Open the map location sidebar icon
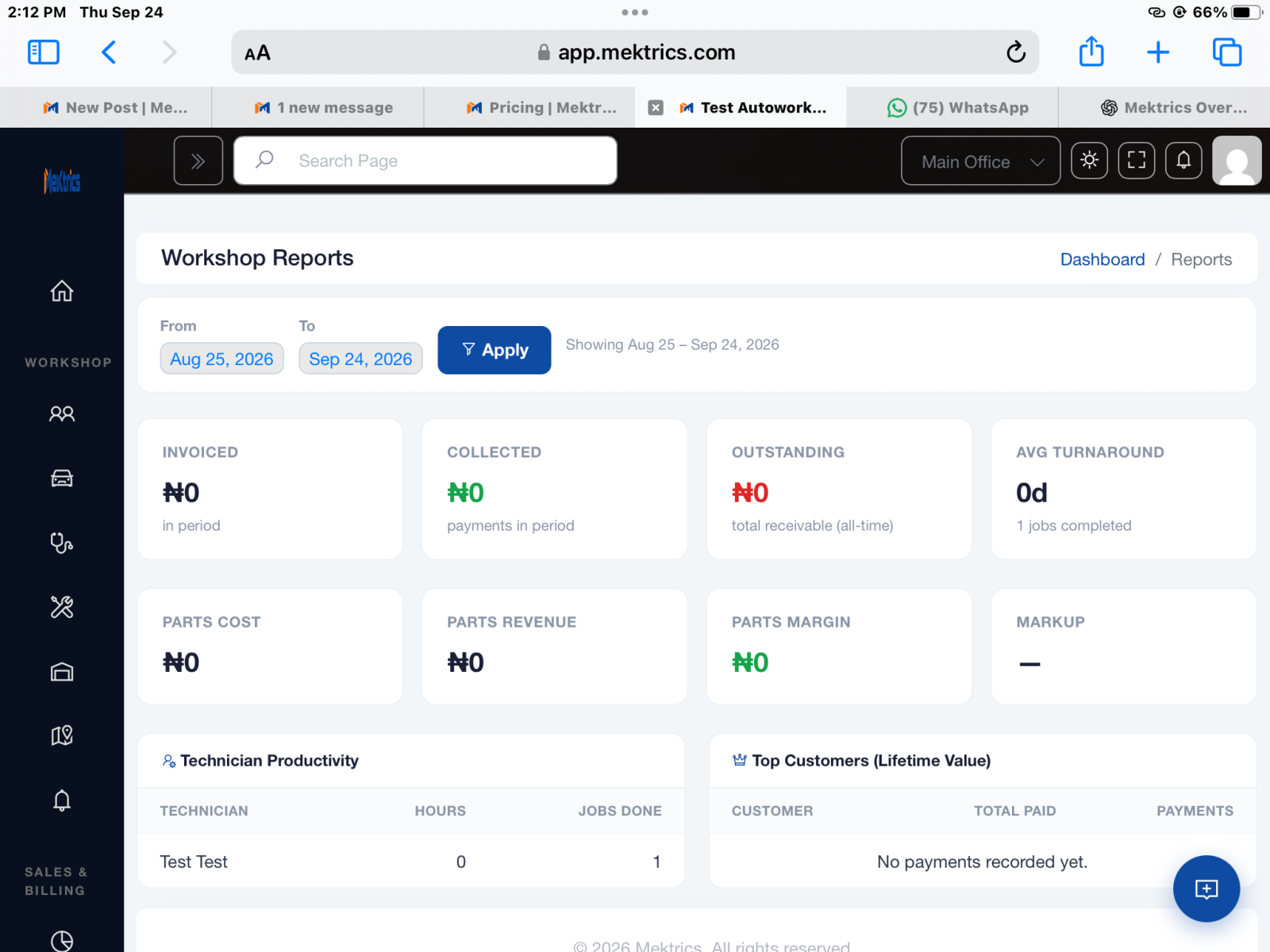This screenshot has height=952, width=1270. (62, 735)
